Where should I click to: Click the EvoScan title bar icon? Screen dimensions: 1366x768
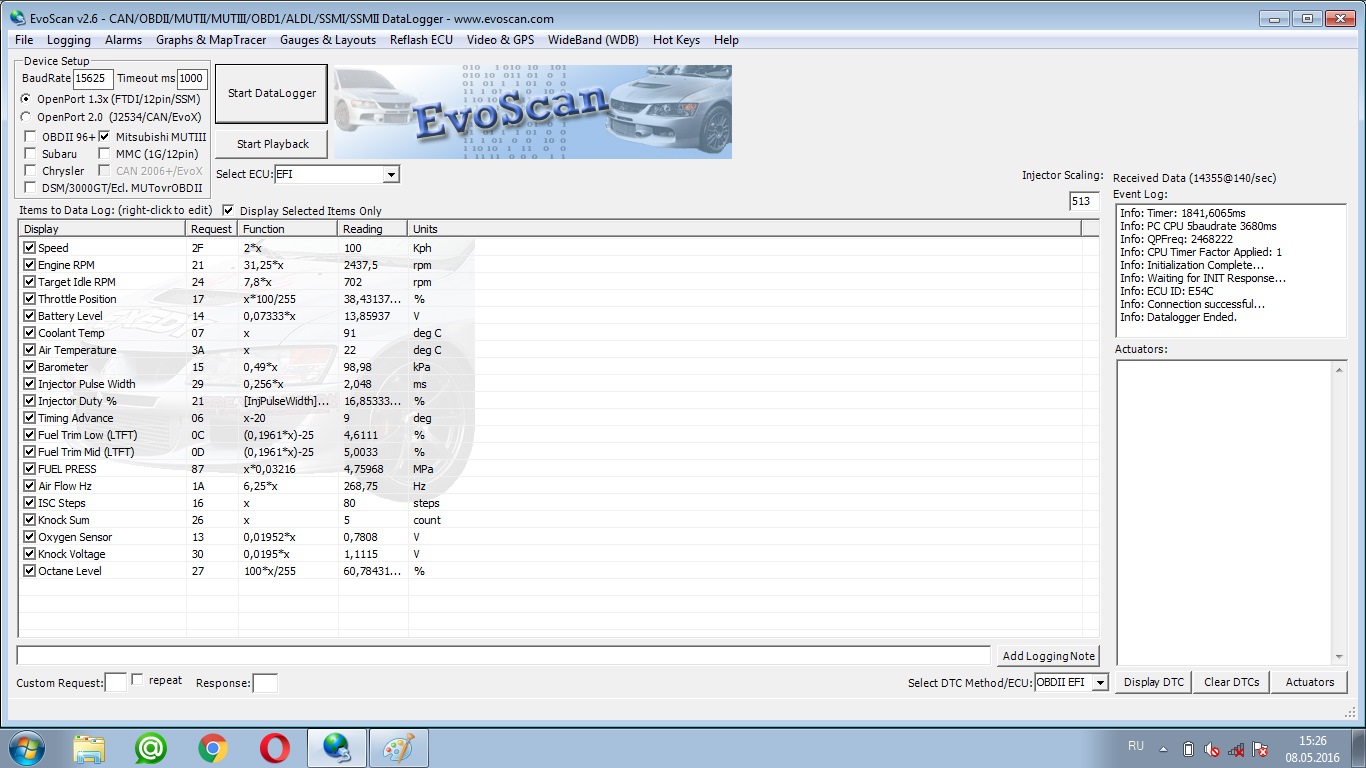click(17, 18)
